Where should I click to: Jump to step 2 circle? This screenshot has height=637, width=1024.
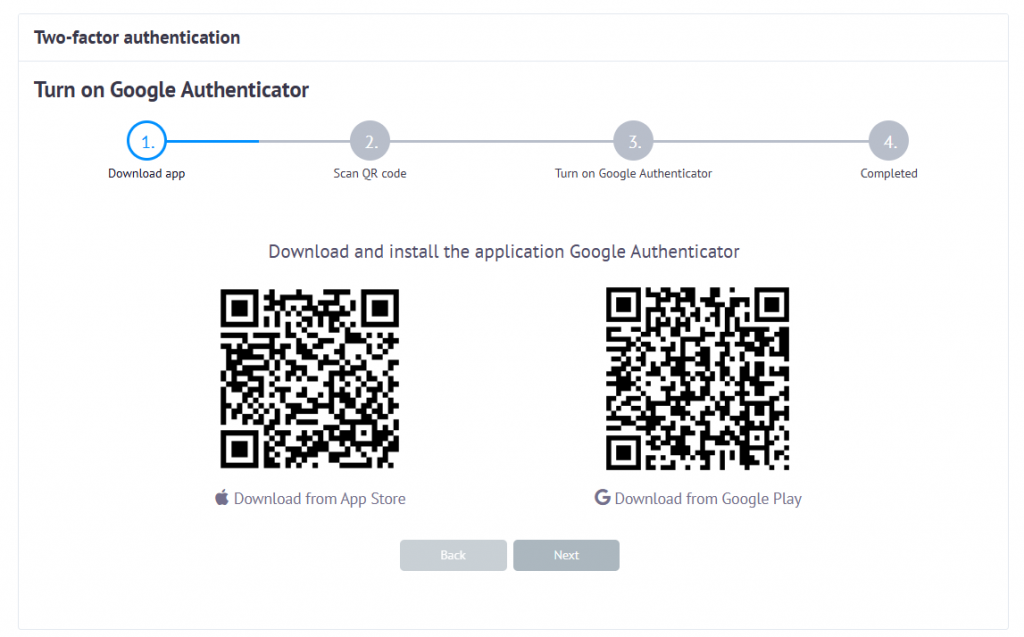coord(370,140)
